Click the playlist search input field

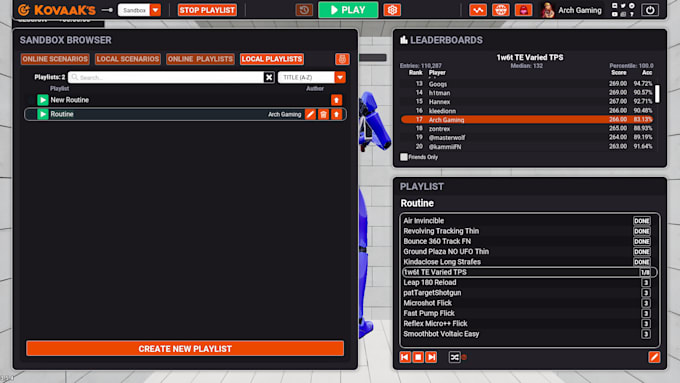click(166, 77)
